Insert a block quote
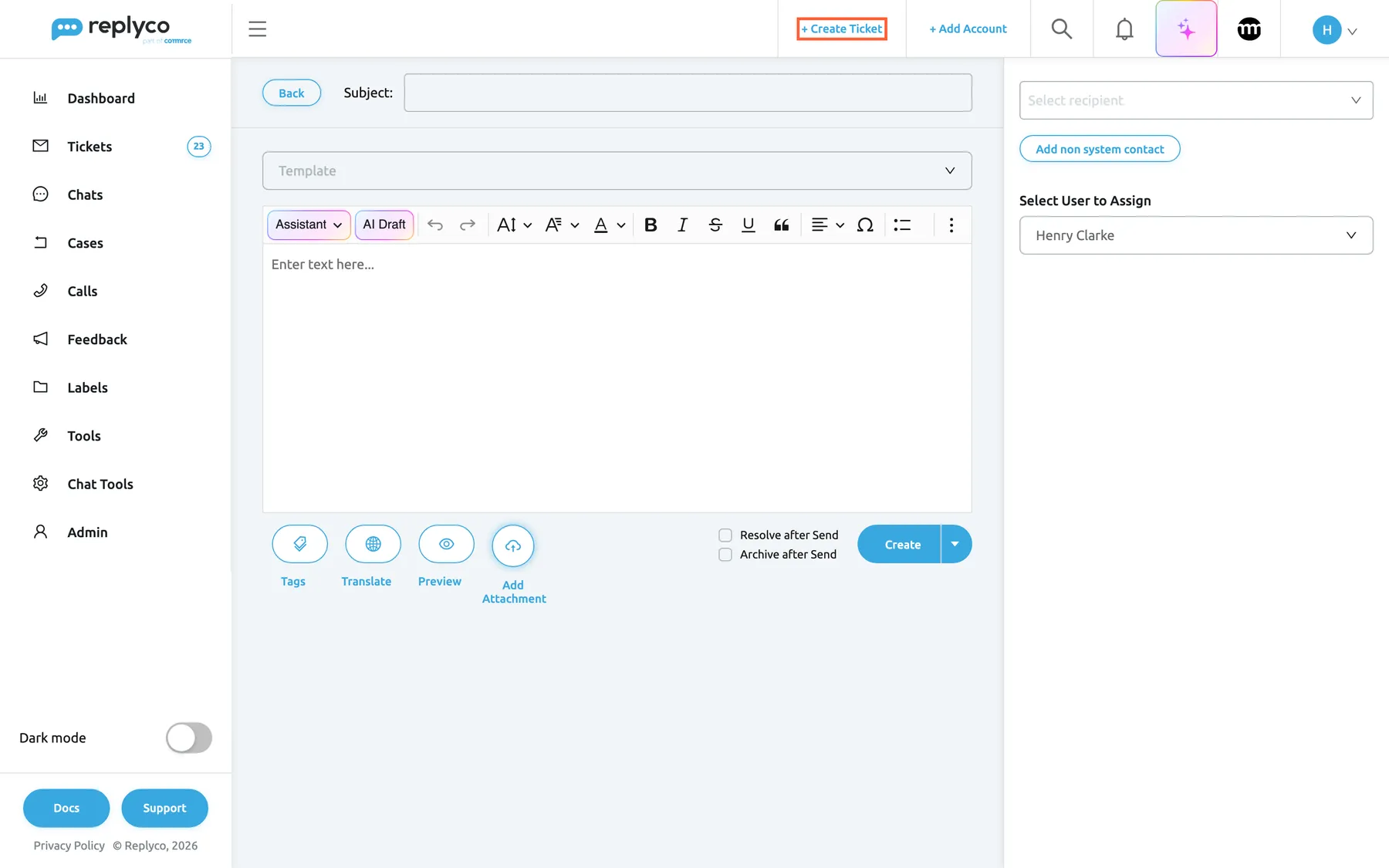The height and width of the screenshot is (868, 1389). [782, 225]
